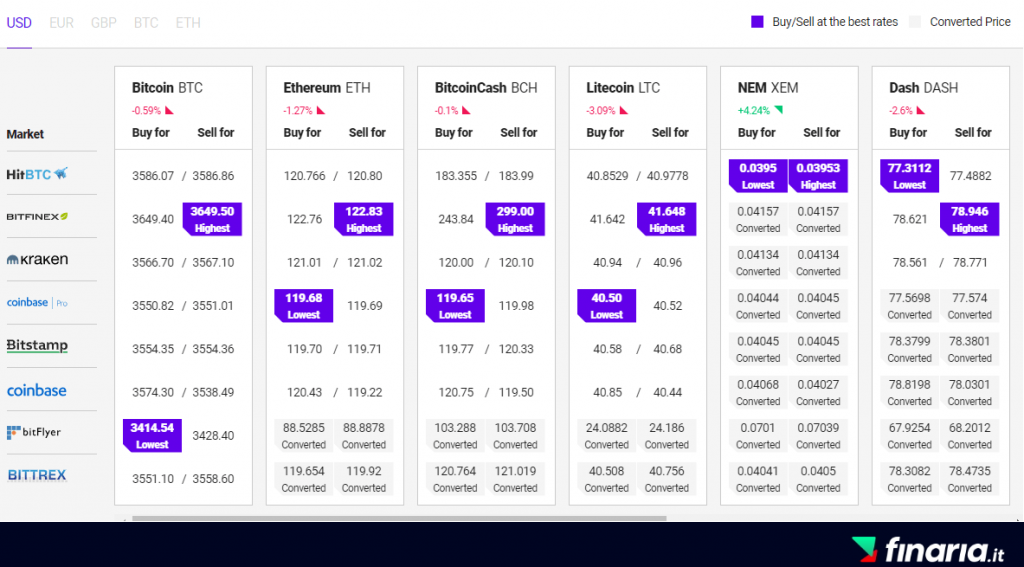Select Ethereum lowest buy price 119.68
Viewport: 1024px width, 567px height.
tap(304, 306)
